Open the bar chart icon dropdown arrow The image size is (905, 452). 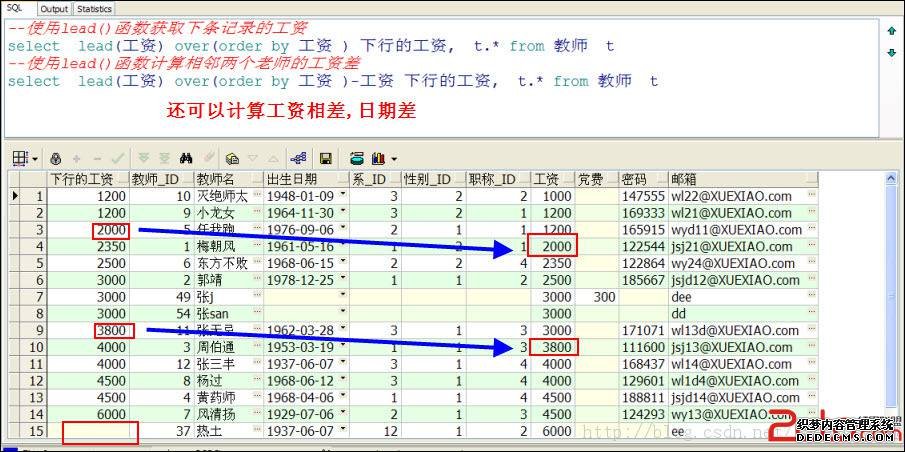tap(394, 158)
